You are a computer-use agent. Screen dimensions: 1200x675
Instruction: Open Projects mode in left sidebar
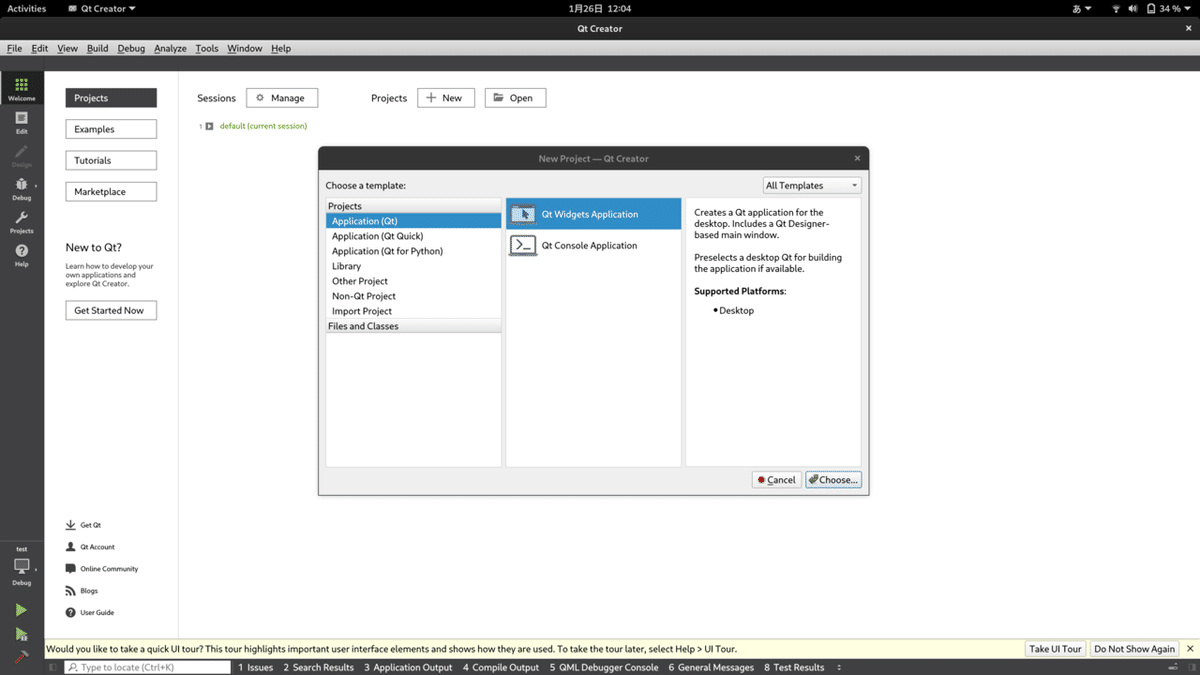21,222
